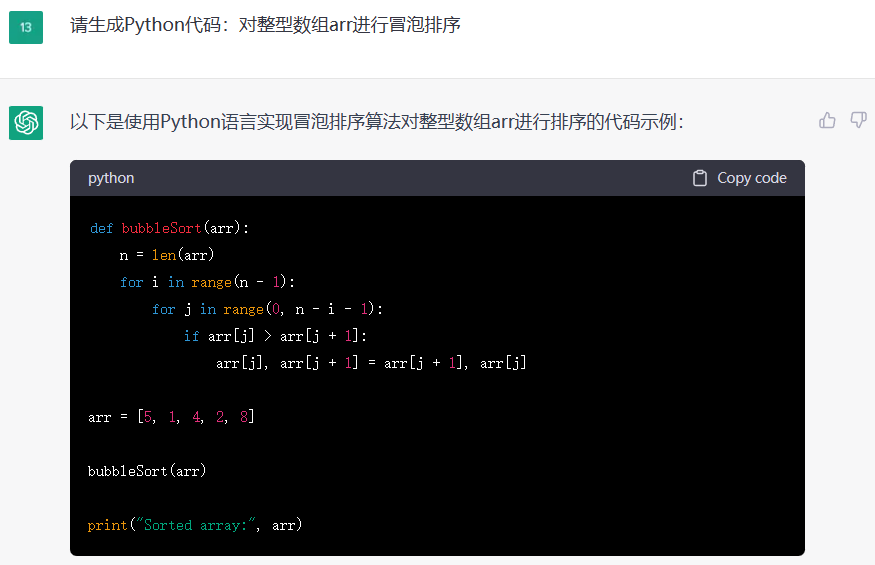Image resolution: width=875 pixels, height=565 pixels.
Task: Click the if arr[j] > arr[j + 1] line
Action: 282,336
